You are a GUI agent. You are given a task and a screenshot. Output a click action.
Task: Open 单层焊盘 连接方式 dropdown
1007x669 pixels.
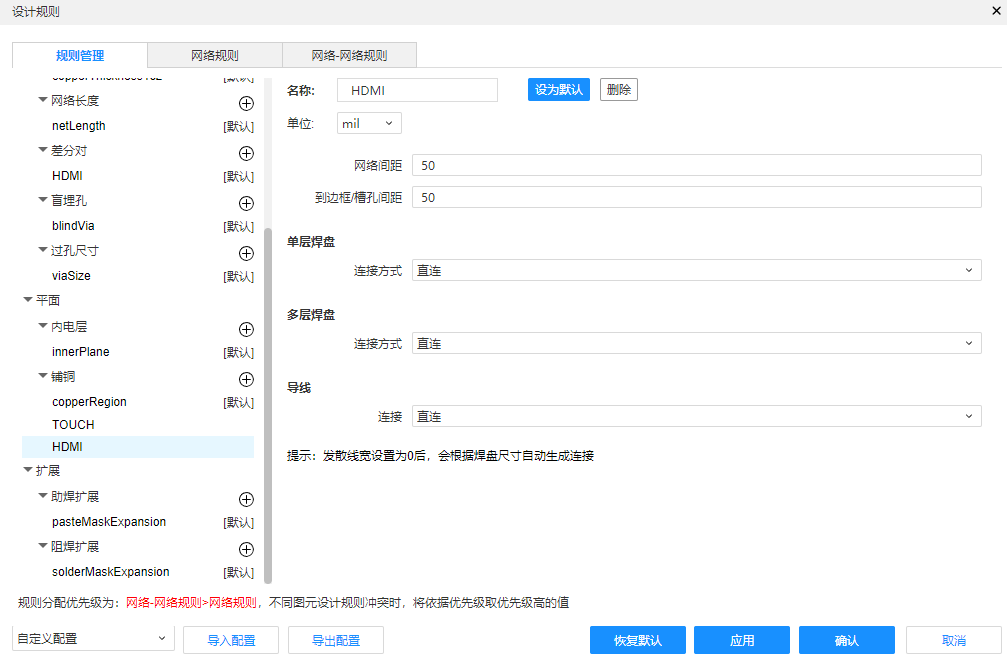pos(697,270)
